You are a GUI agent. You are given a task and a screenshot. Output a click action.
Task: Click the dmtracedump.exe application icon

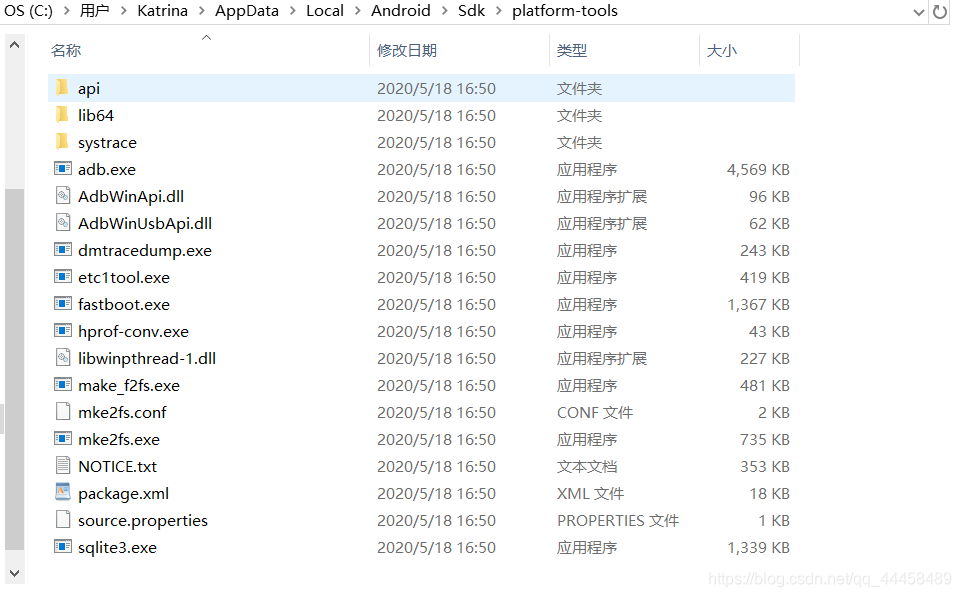point(63,249)
